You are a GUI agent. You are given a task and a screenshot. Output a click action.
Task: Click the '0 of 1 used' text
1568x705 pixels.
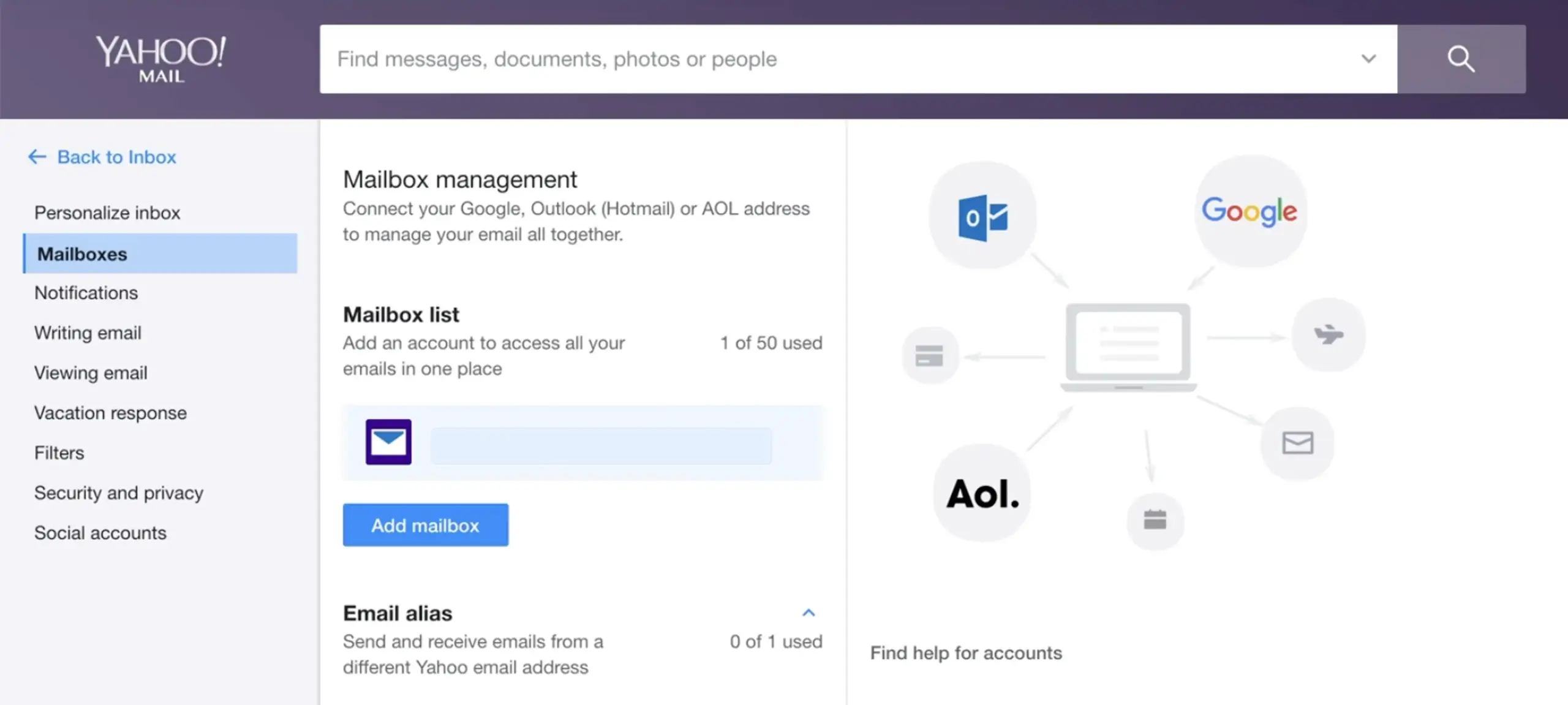[776, 641]
